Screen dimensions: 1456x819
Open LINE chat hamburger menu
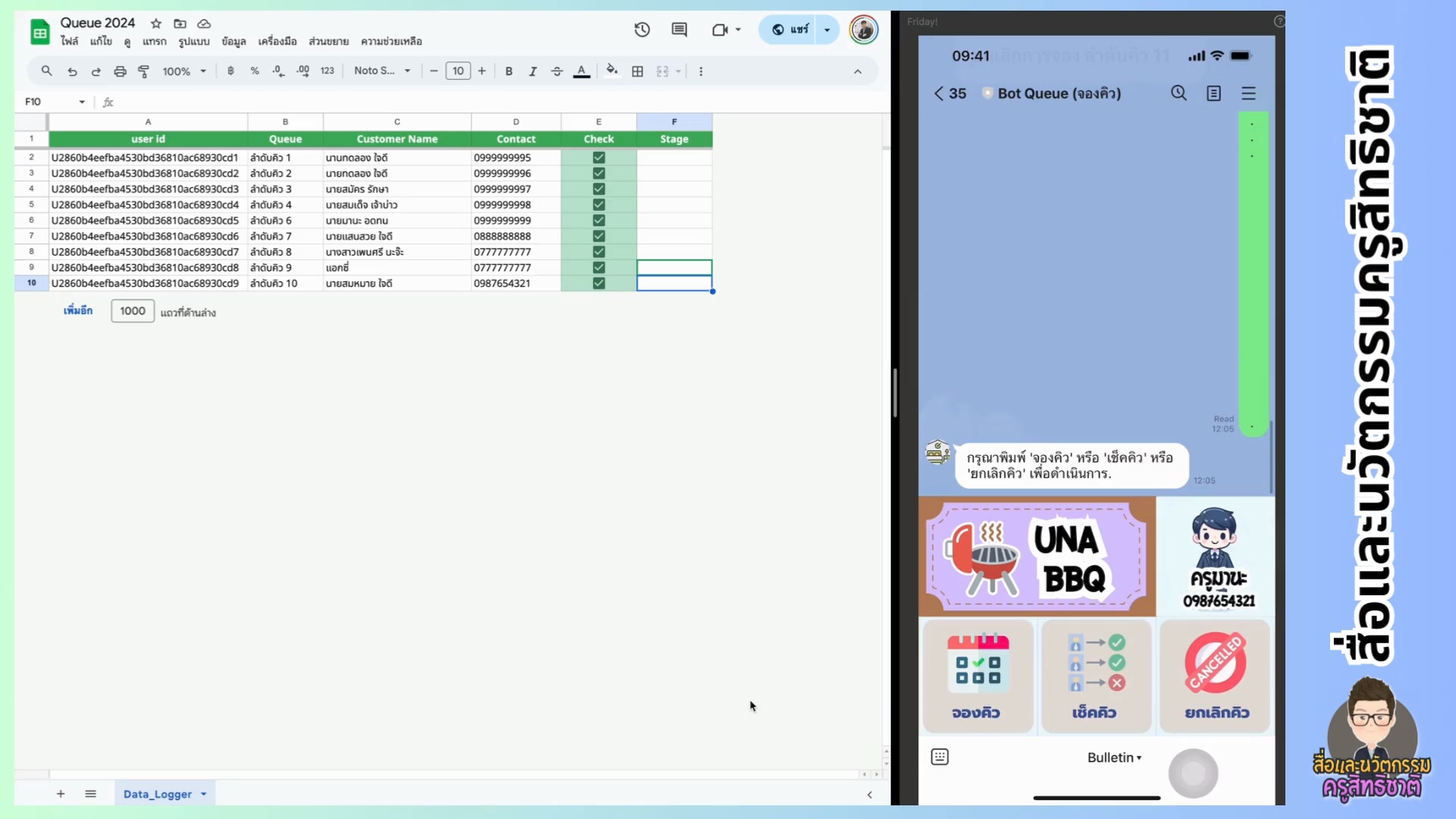[1249, 93]
